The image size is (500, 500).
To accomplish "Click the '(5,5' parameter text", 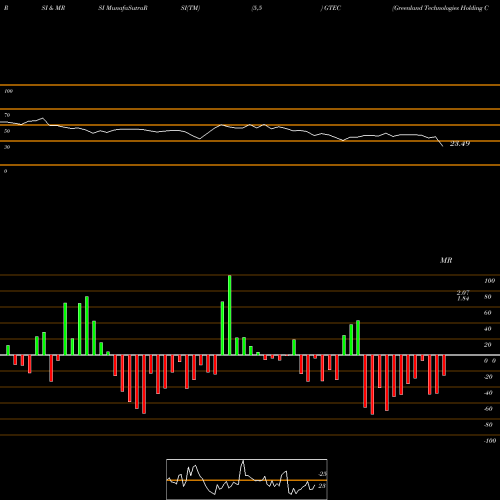I will point(257,8).
